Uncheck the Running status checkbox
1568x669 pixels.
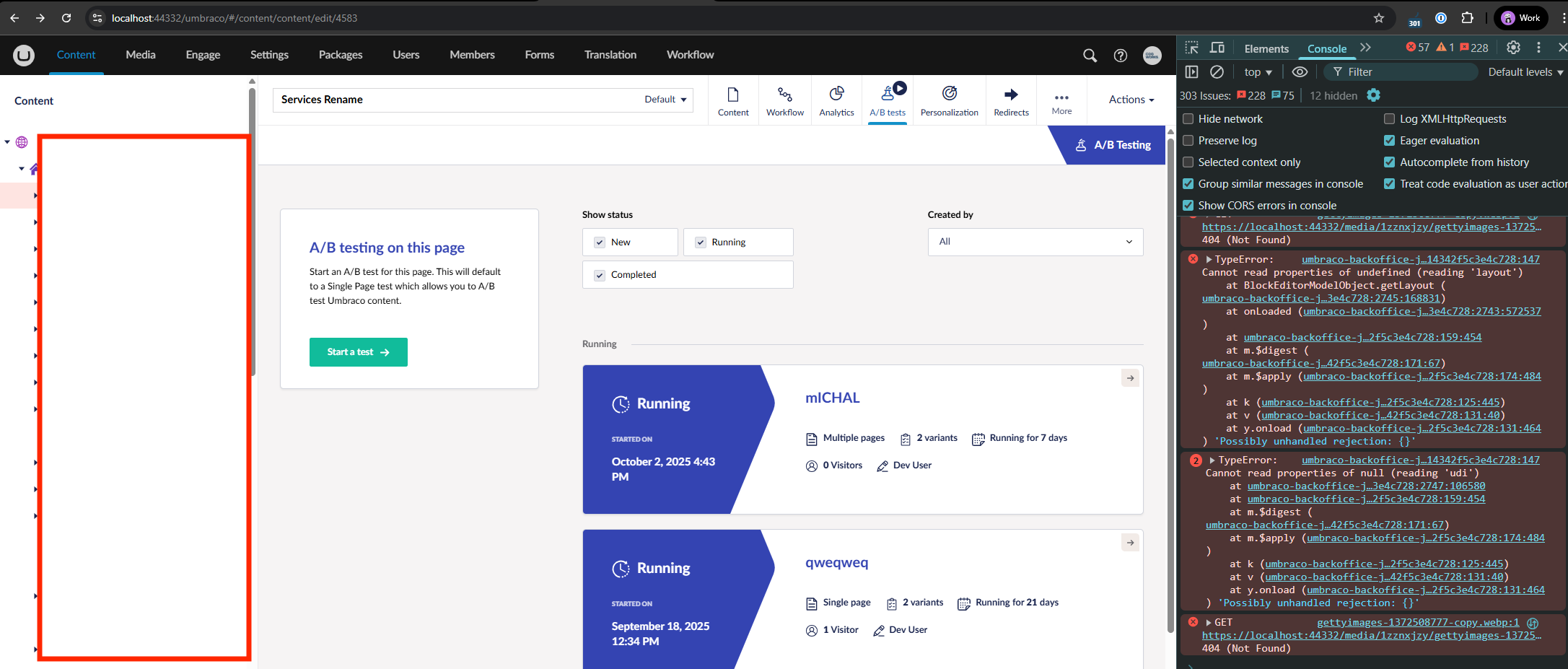point(701,242)
